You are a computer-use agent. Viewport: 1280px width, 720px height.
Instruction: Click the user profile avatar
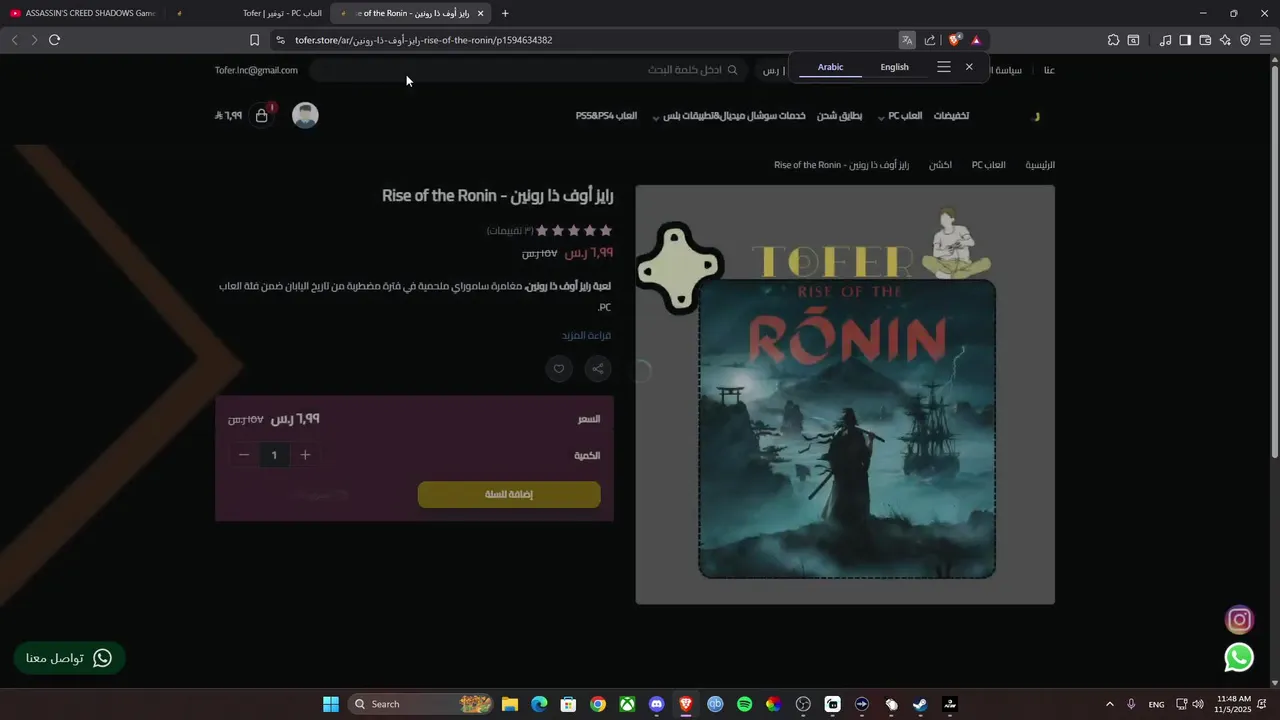[305, 115]
